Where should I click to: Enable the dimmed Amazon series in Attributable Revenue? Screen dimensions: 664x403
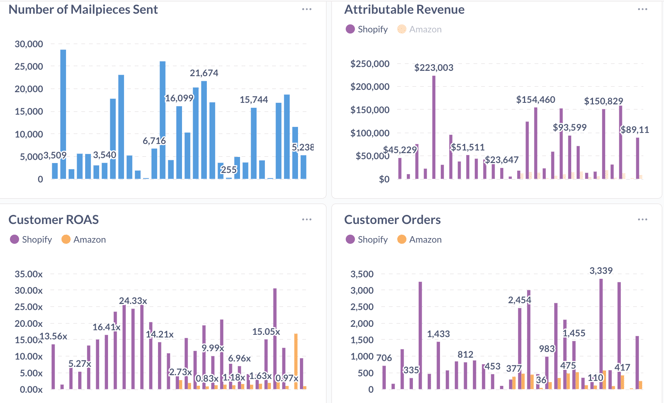pyautogui.click(x=419, y=29)
